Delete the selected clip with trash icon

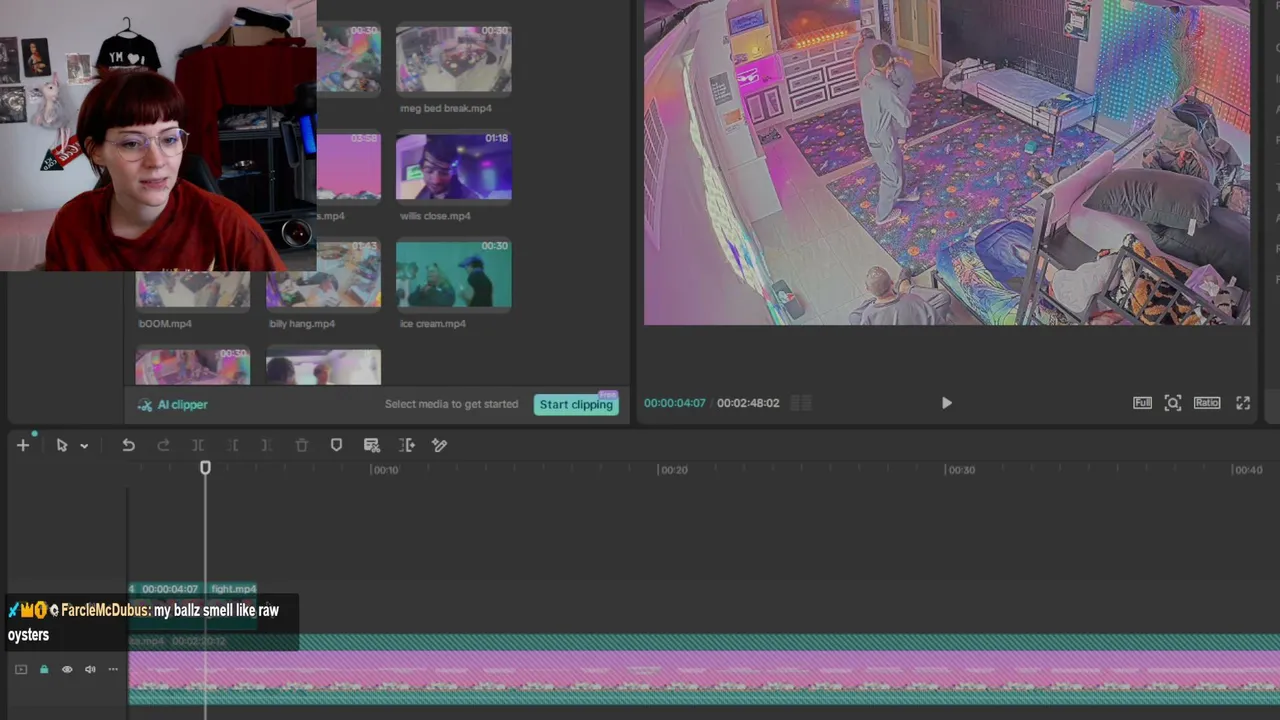tap(301, 445)
